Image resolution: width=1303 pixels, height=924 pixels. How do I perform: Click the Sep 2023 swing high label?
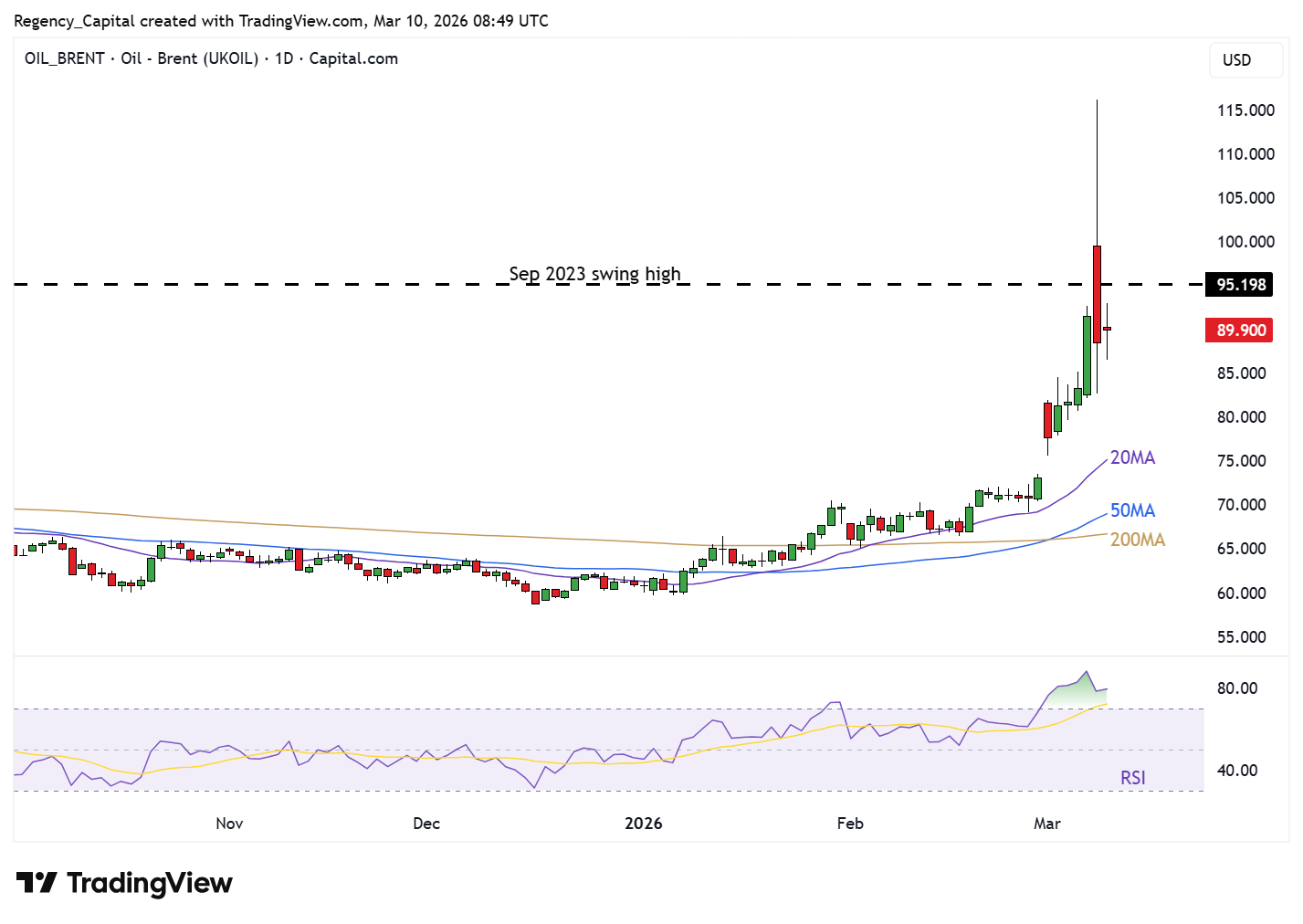click(594, 274)
